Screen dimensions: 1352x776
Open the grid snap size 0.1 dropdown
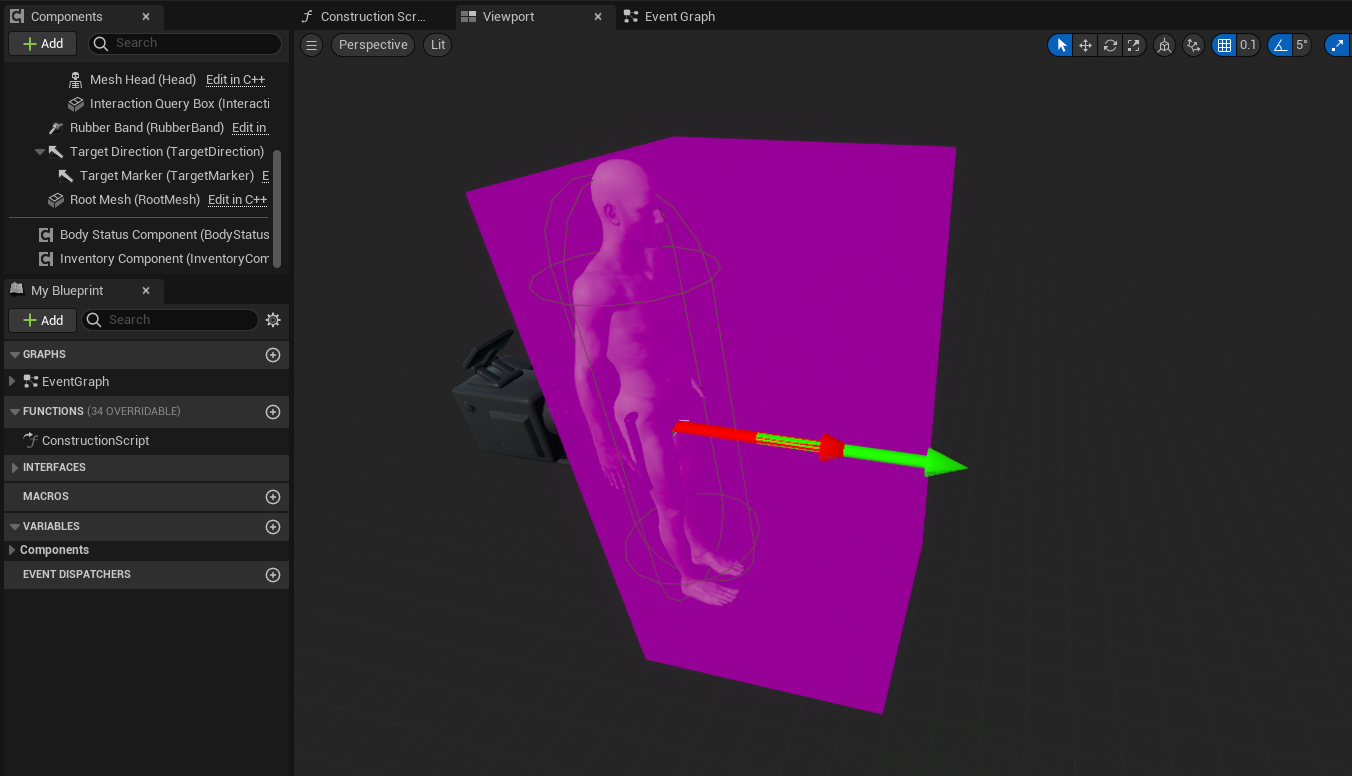point(1248,45)
